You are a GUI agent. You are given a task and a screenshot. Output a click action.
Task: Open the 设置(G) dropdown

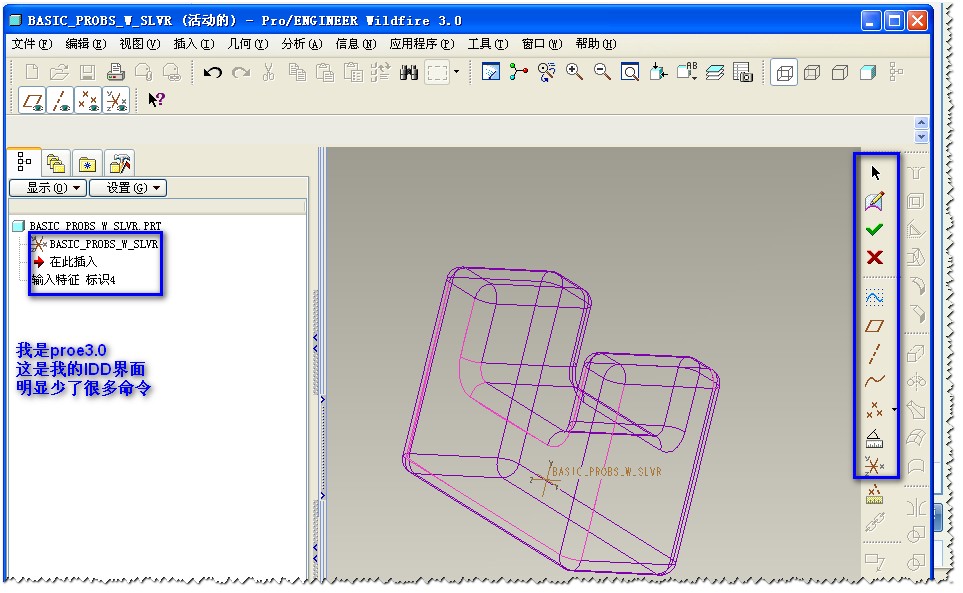tap(128, 188)
